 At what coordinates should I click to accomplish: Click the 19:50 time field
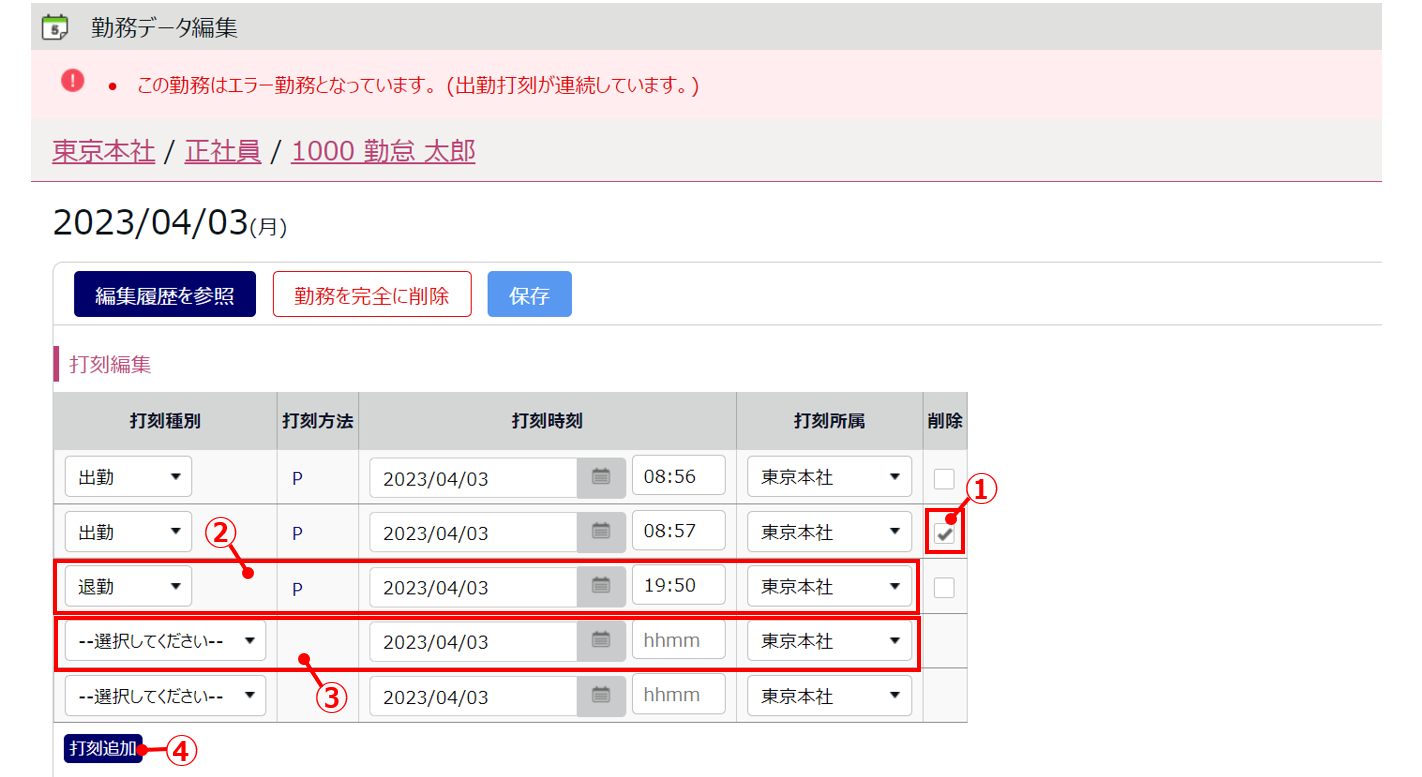point(679,585)
